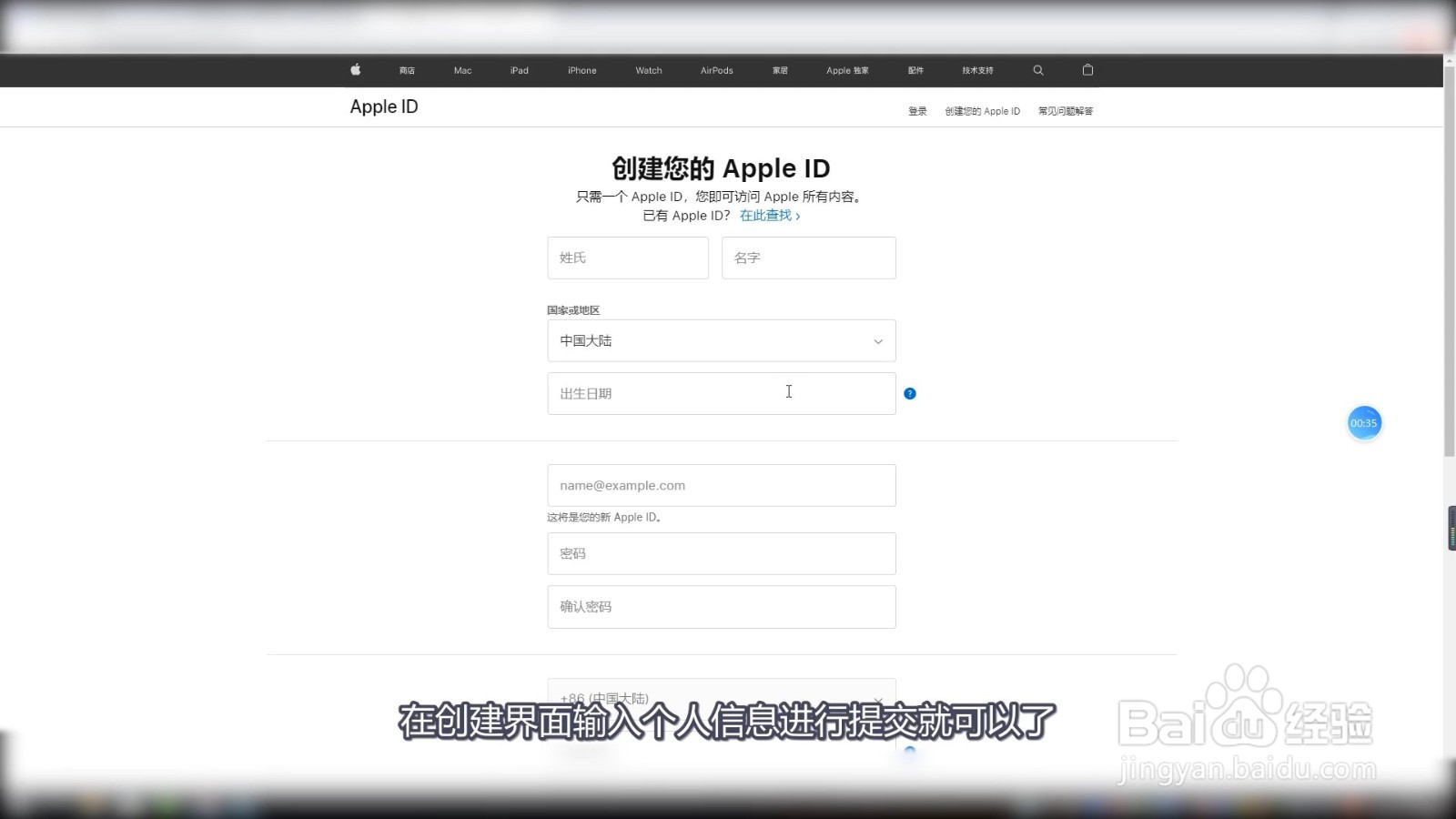The image size is (1456, 819).
Task: Focus the 姓氏 input field
Action: (628, 258)
